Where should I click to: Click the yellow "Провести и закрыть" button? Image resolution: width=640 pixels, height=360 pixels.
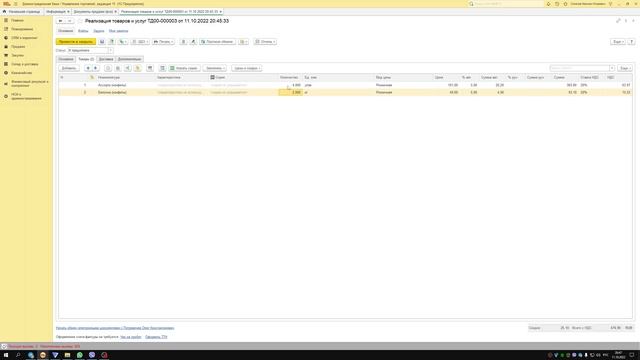(76, 42)
